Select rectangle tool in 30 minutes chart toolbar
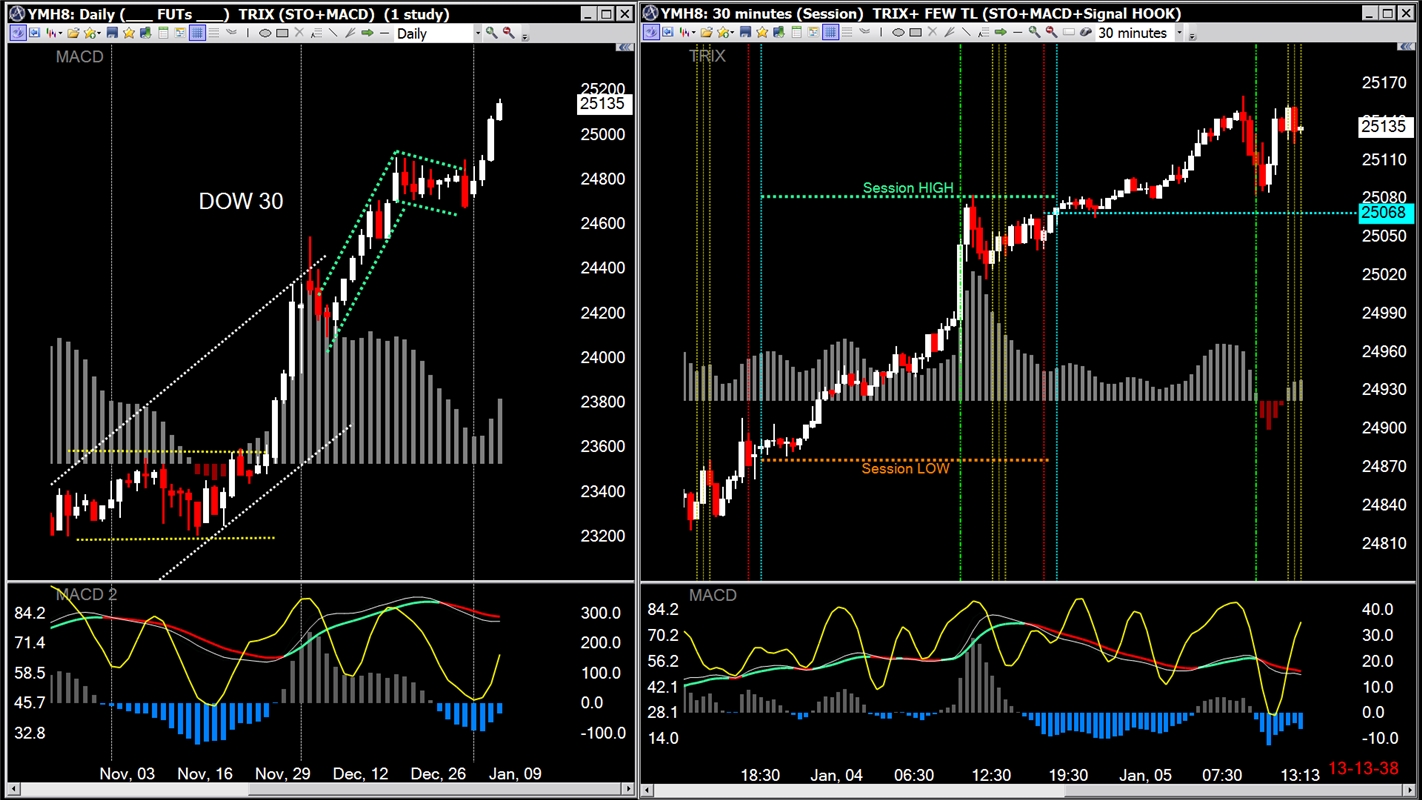Image resolution: width=1422 pixels, height=800 pixels. tap(916, 33)
